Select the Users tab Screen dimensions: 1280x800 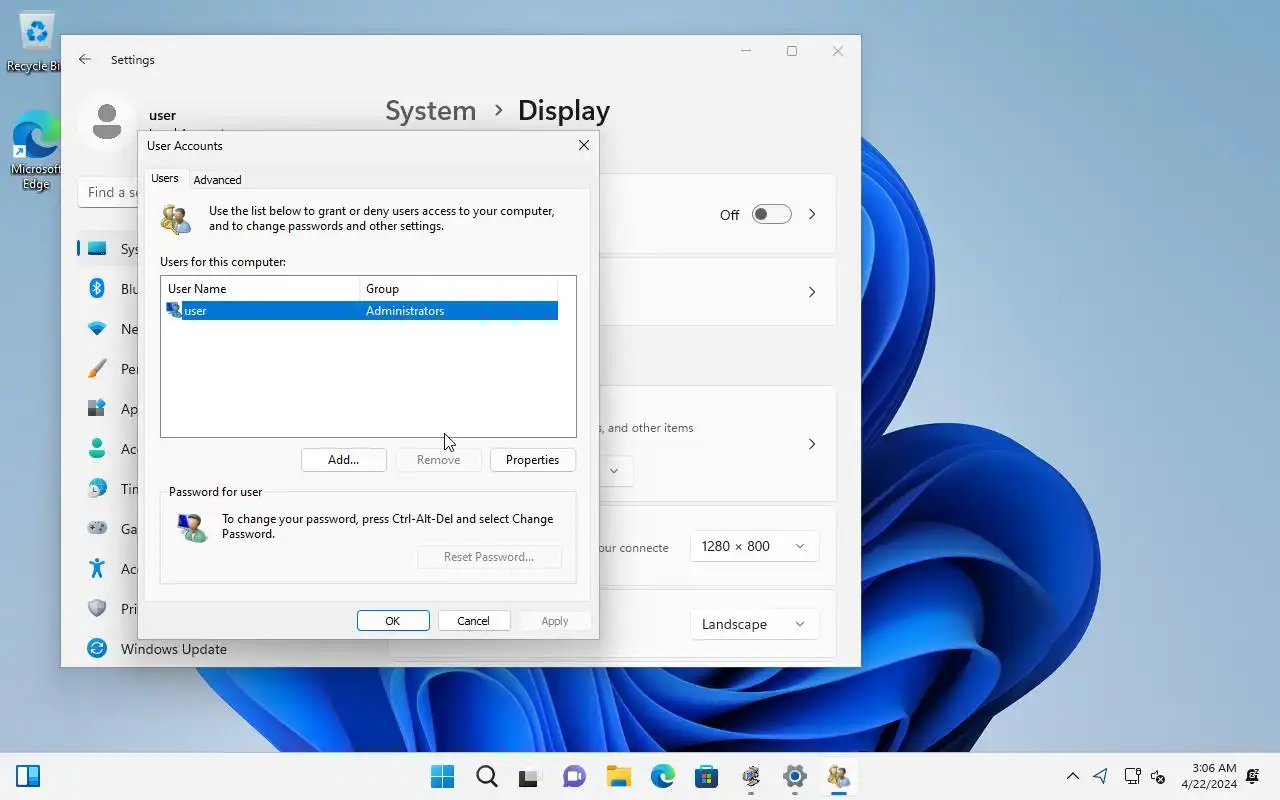pyautogui.click(x=165, y=178)
